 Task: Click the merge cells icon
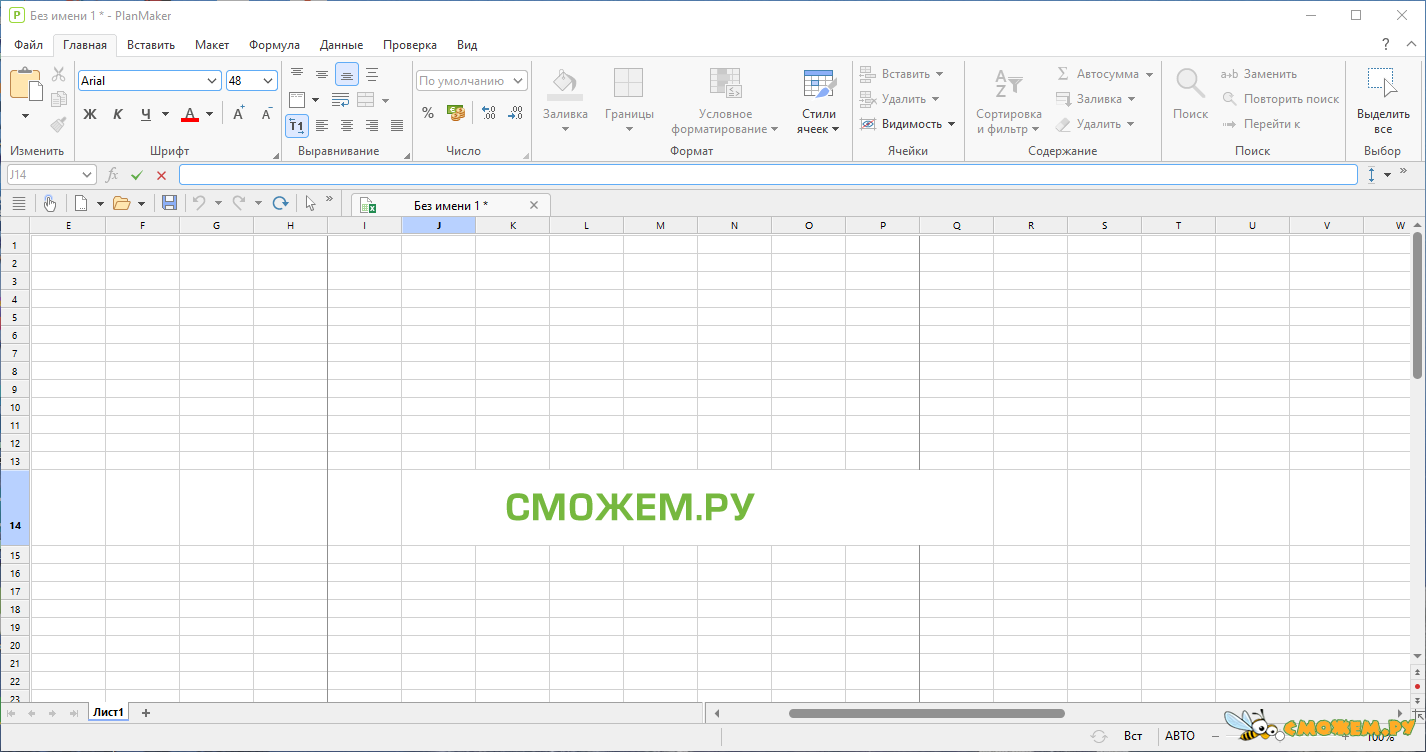tap(365, 100)
